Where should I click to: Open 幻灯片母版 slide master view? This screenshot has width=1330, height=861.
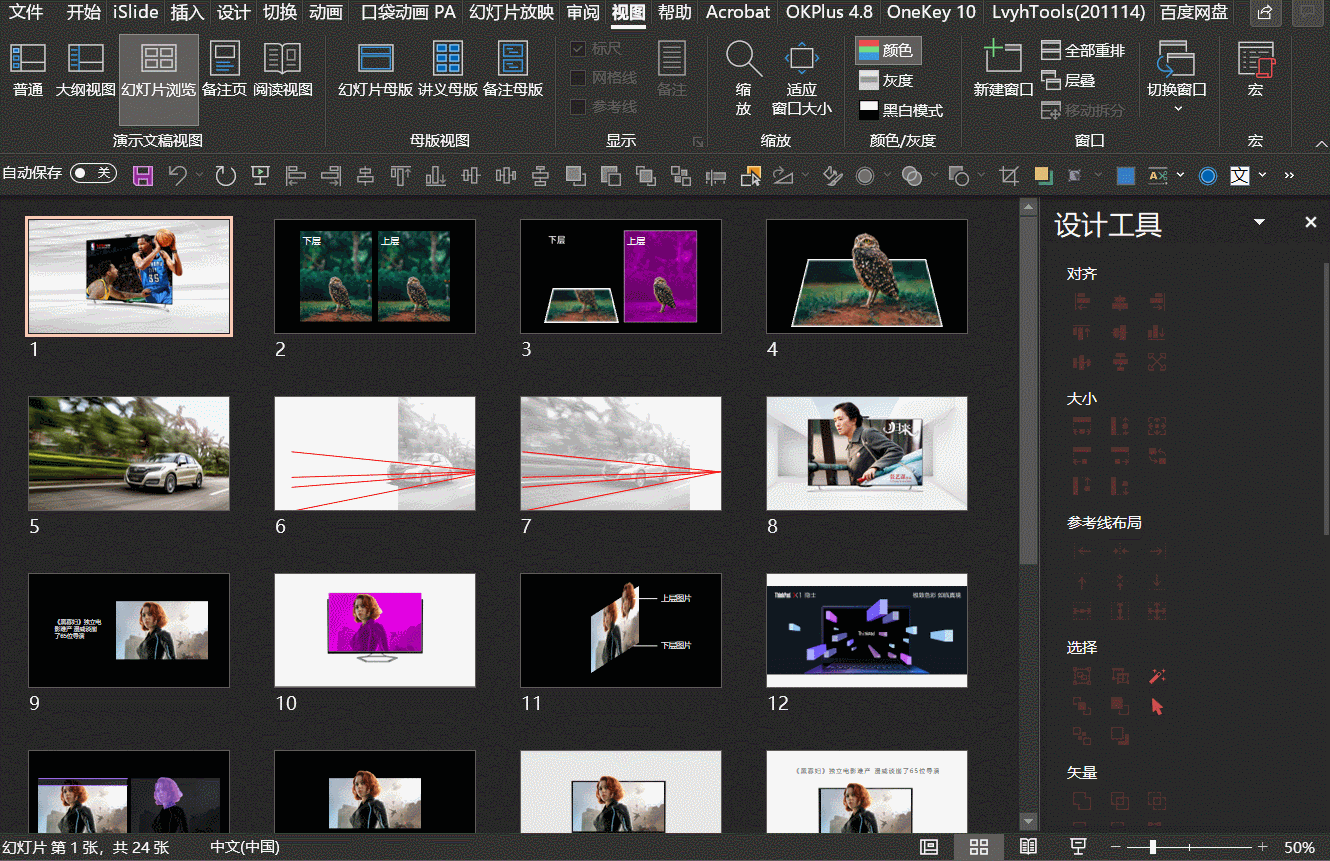point(376,69)
